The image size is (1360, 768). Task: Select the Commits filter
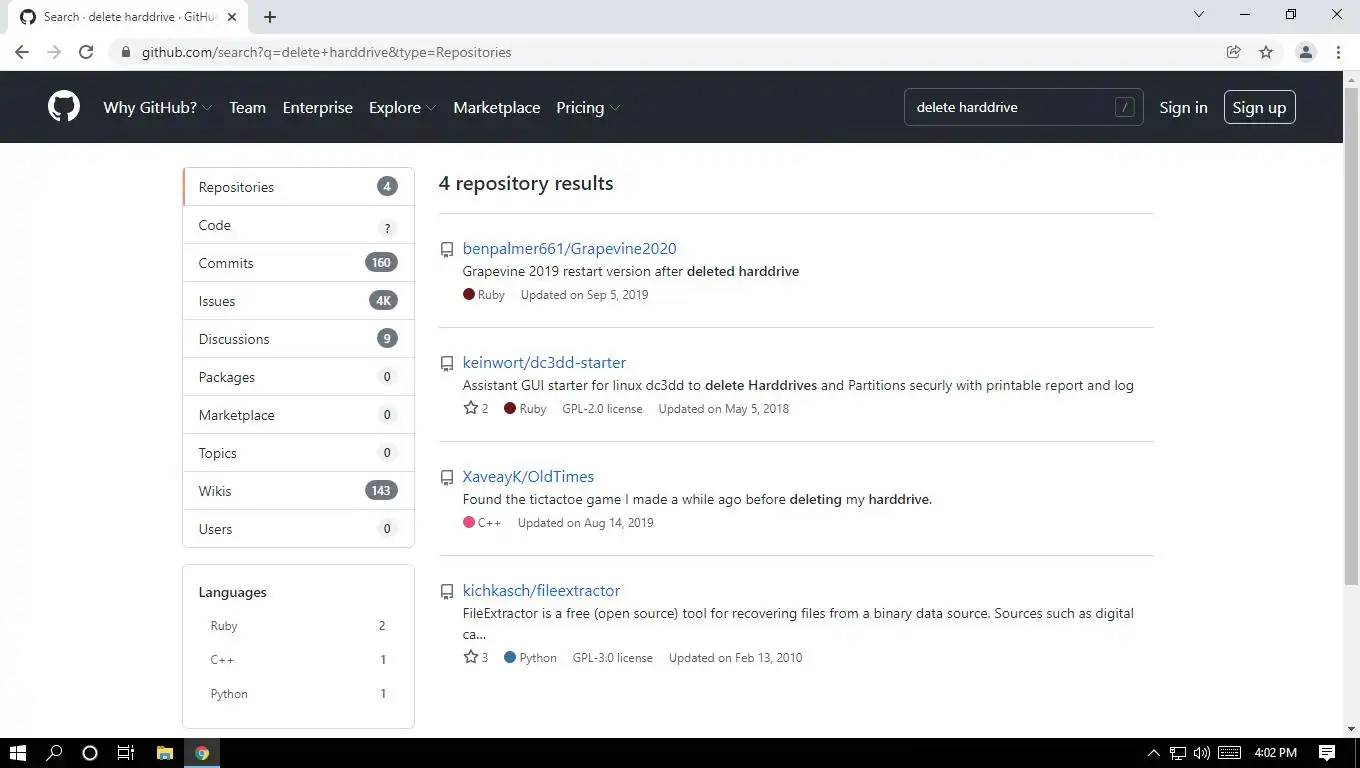pos(298,263)
